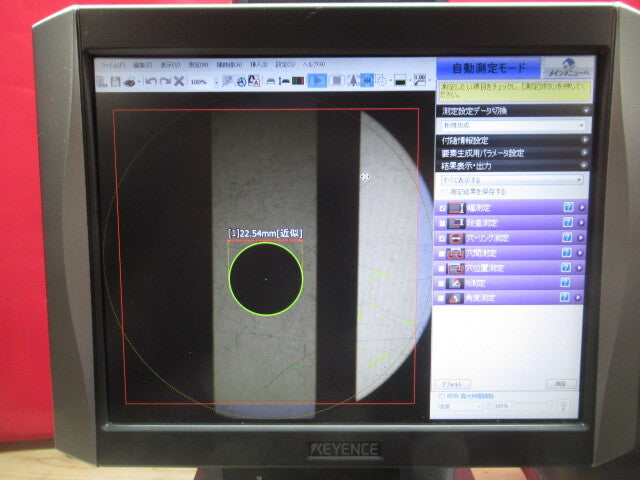Click the light bulb icon at panel bottom
Screen dimensions: 640x480
564,405
